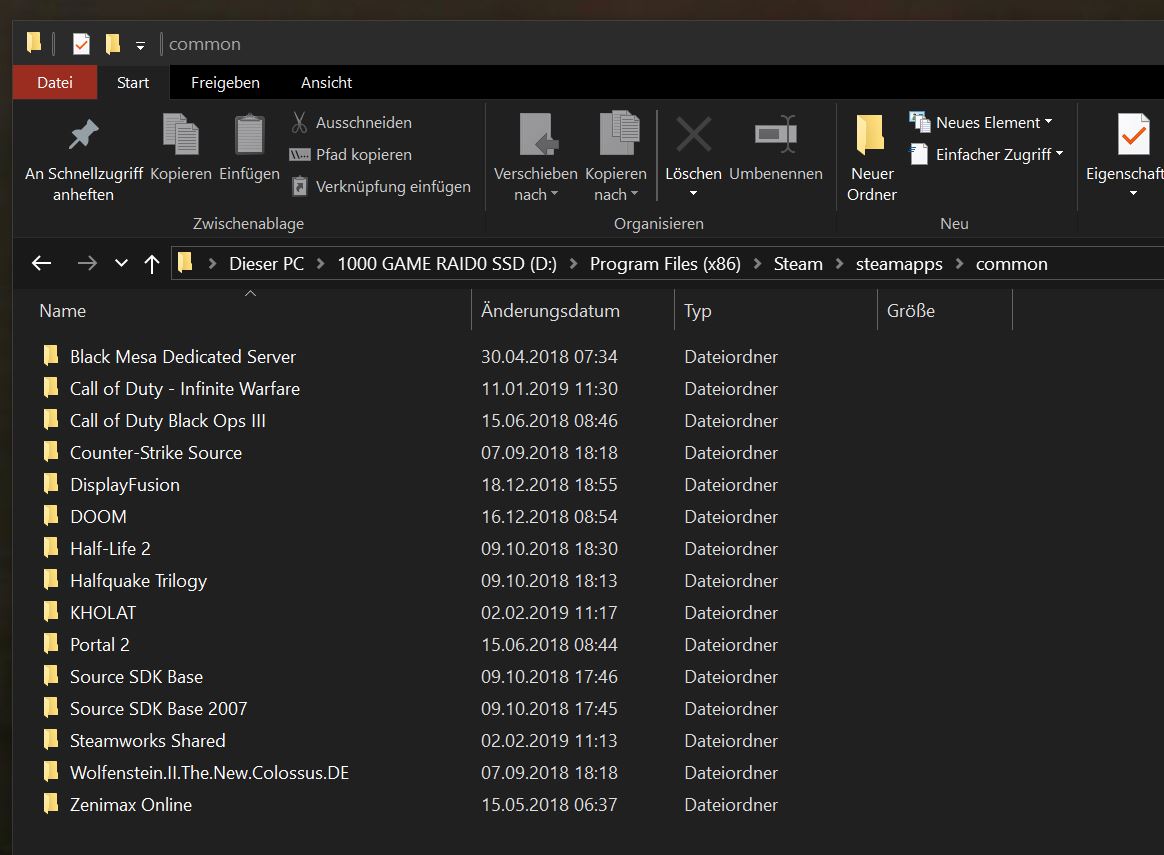The image size is (1164, 855).
Task: Select Counter-Strike Source folder
Action: (x=156, y=453)
